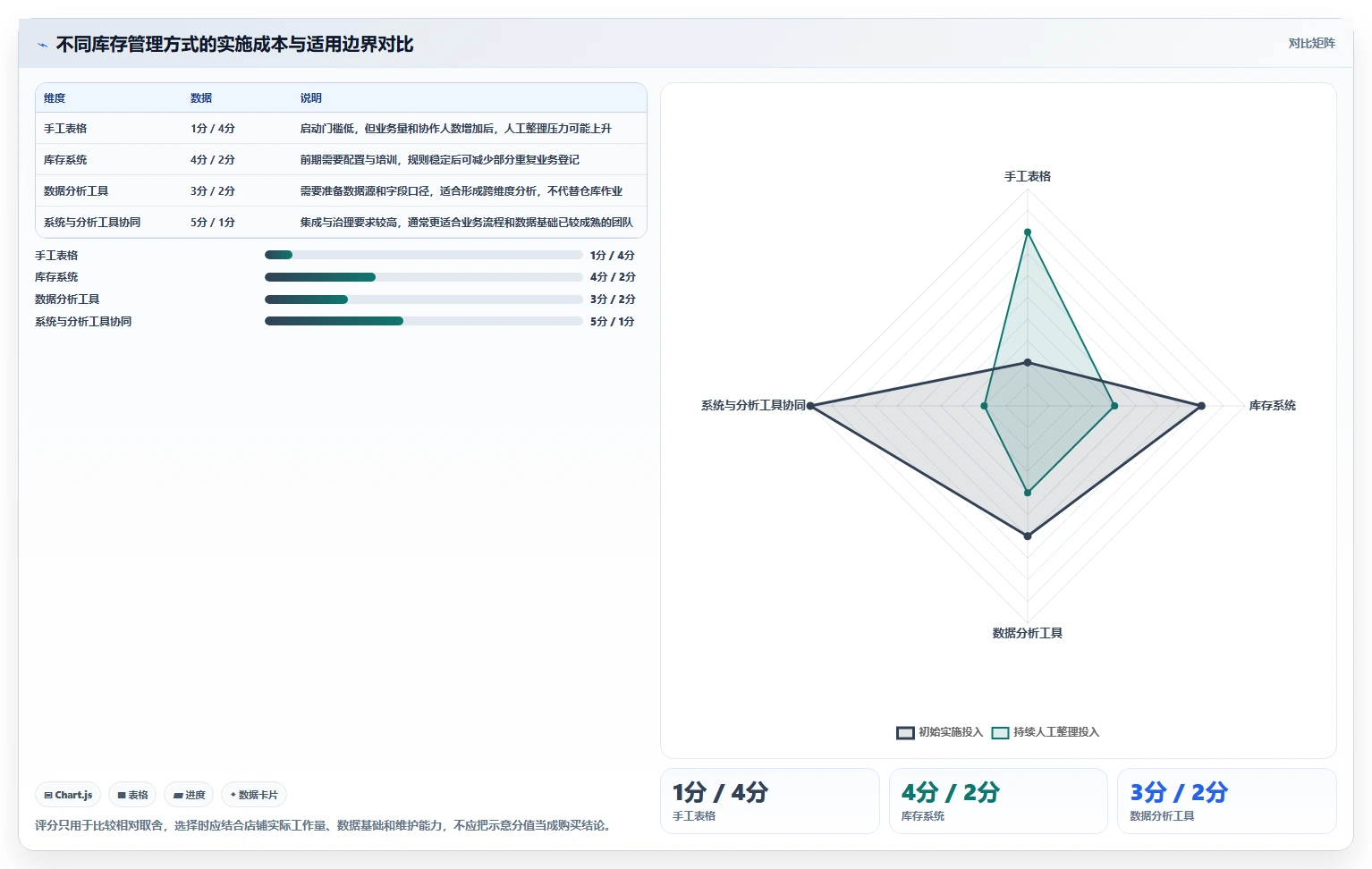Click the 库存系统 radar axis label
This screenshot has height=869, width=1372.
click(1272, 406)
